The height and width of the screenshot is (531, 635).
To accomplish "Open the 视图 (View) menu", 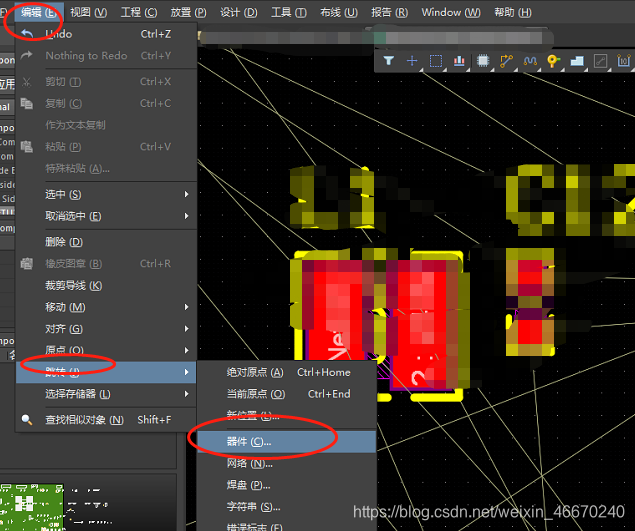I will [x=87, y=12].
